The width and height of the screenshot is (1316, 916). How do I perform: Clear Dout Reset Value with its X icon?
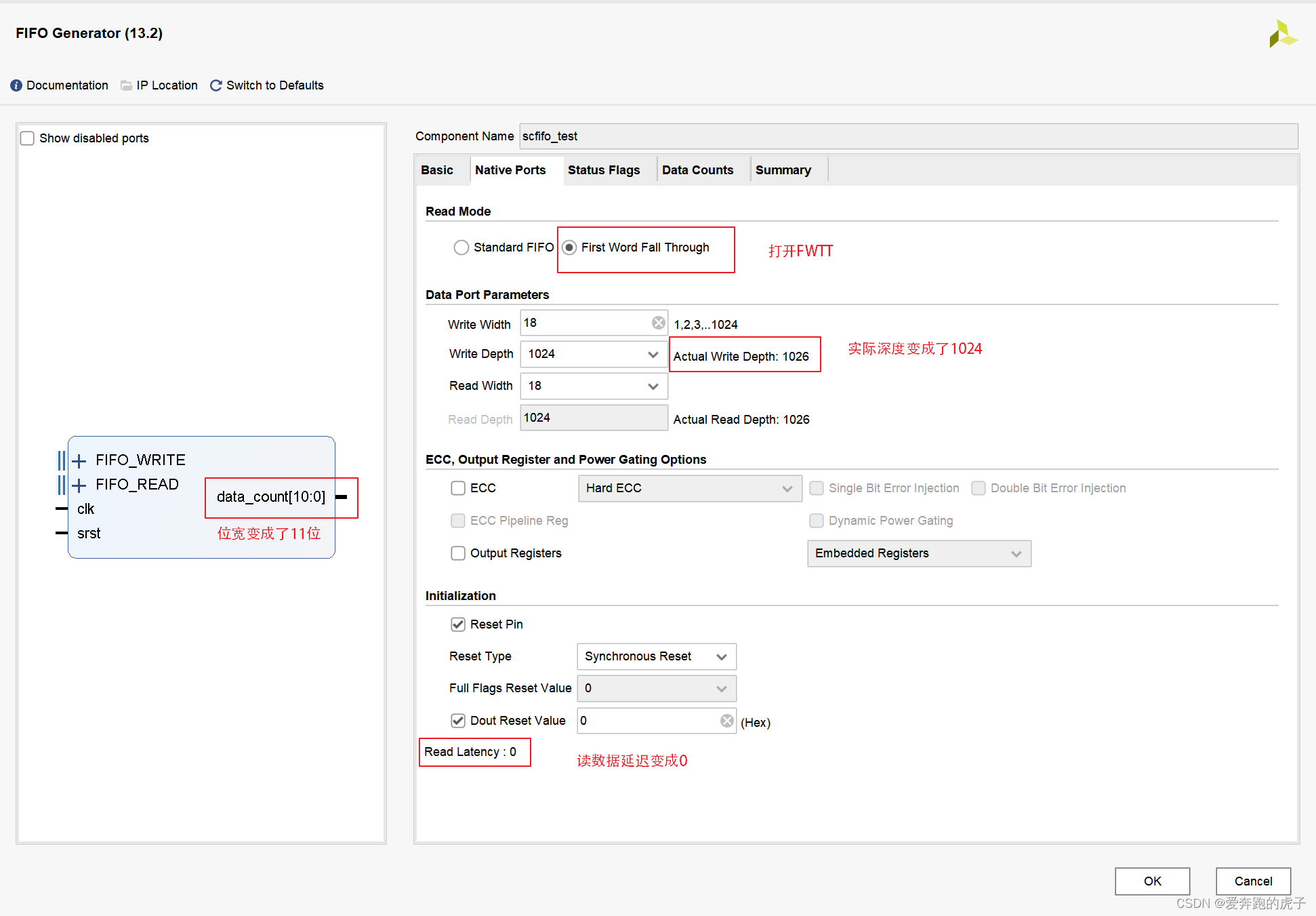click(726, 721)
